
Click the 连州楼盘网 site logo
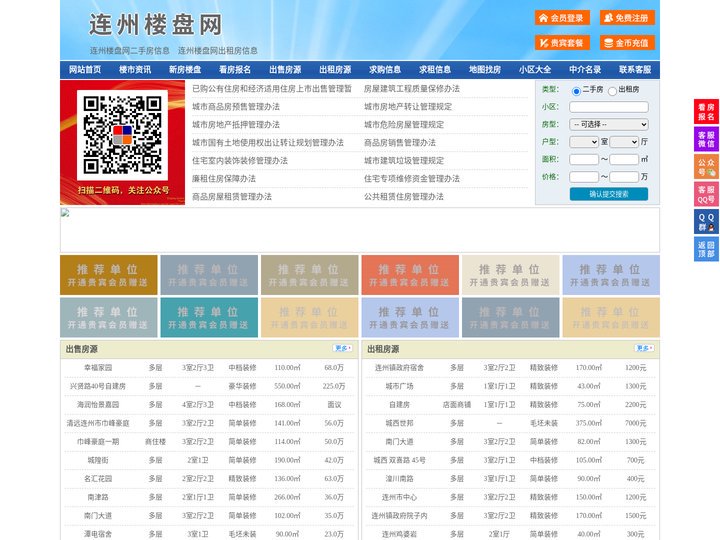pos(156,25)
